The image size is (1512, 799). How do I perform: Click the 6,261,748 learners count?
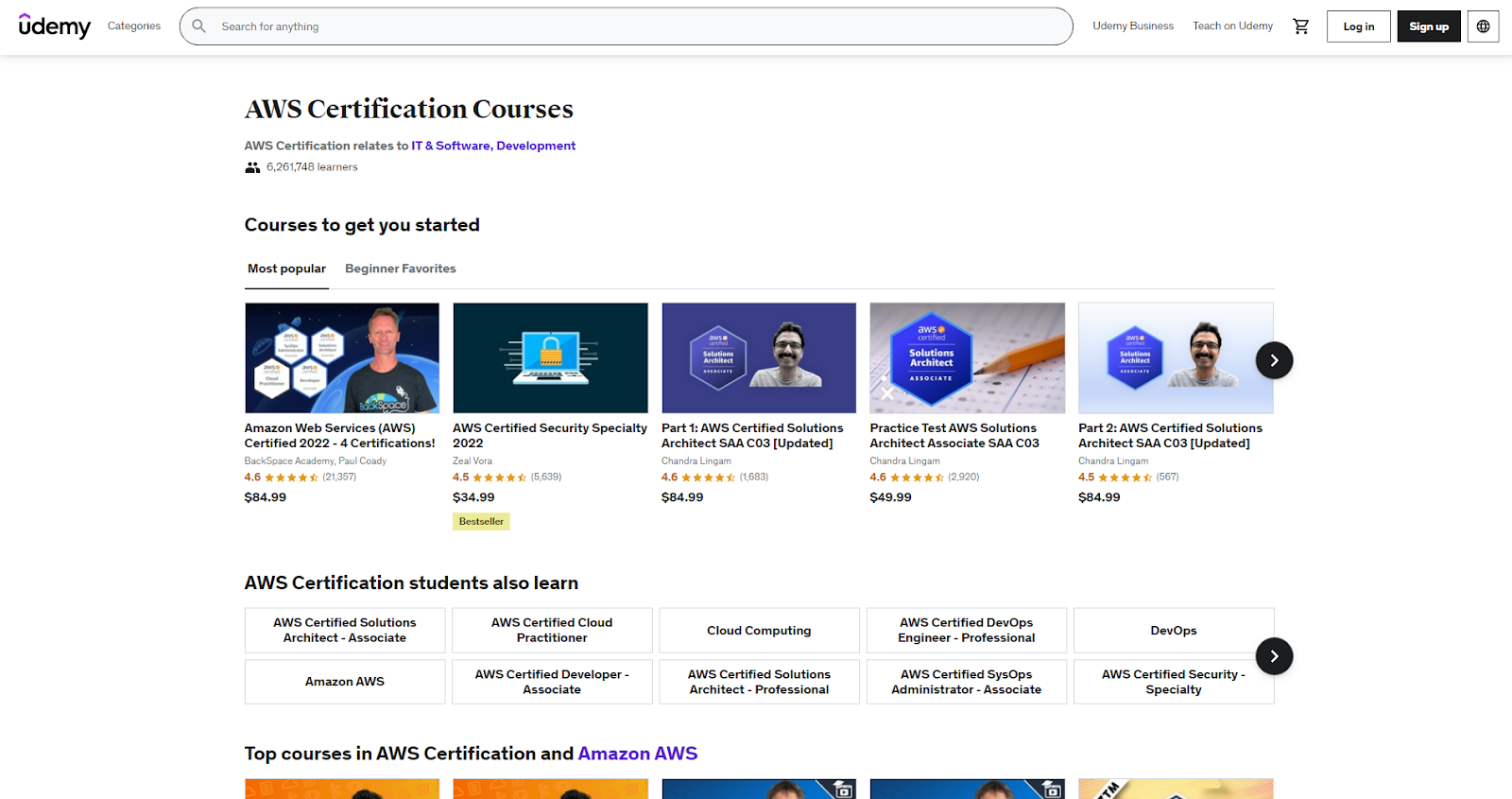[x=312, y=167]
